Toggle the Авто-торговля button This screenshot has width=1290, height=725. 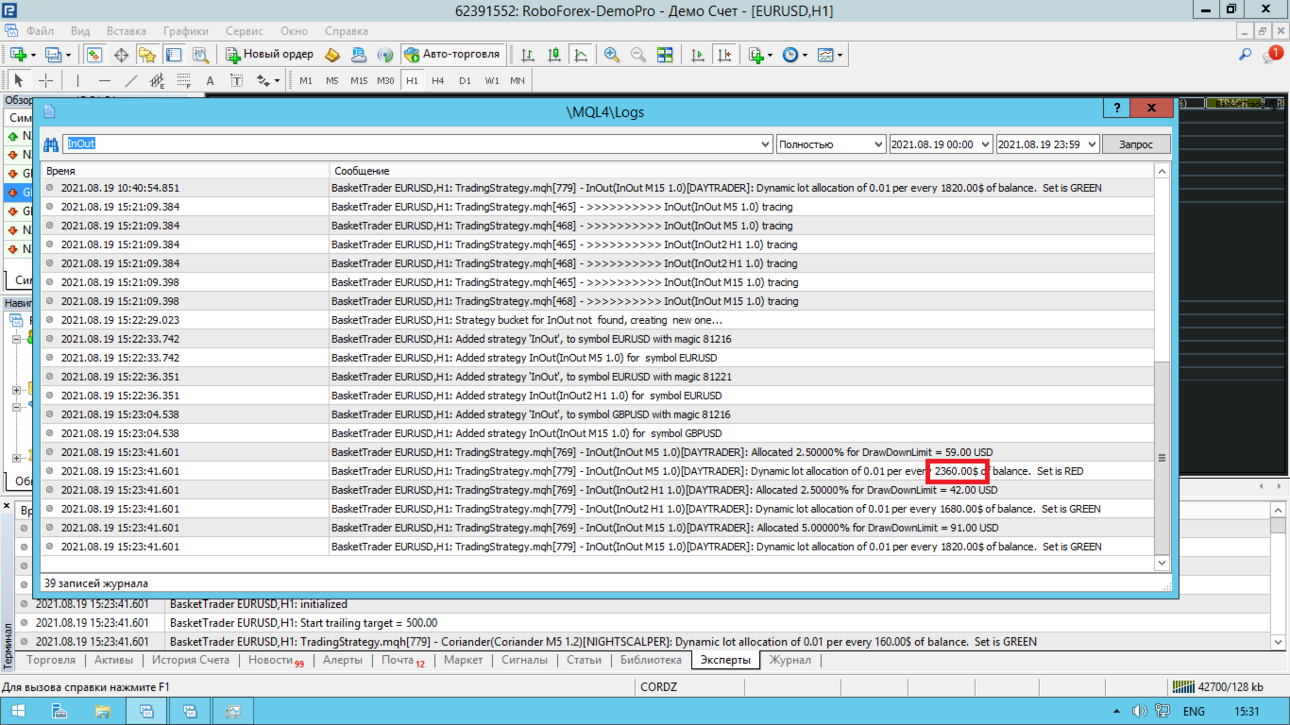coord(455,55)
